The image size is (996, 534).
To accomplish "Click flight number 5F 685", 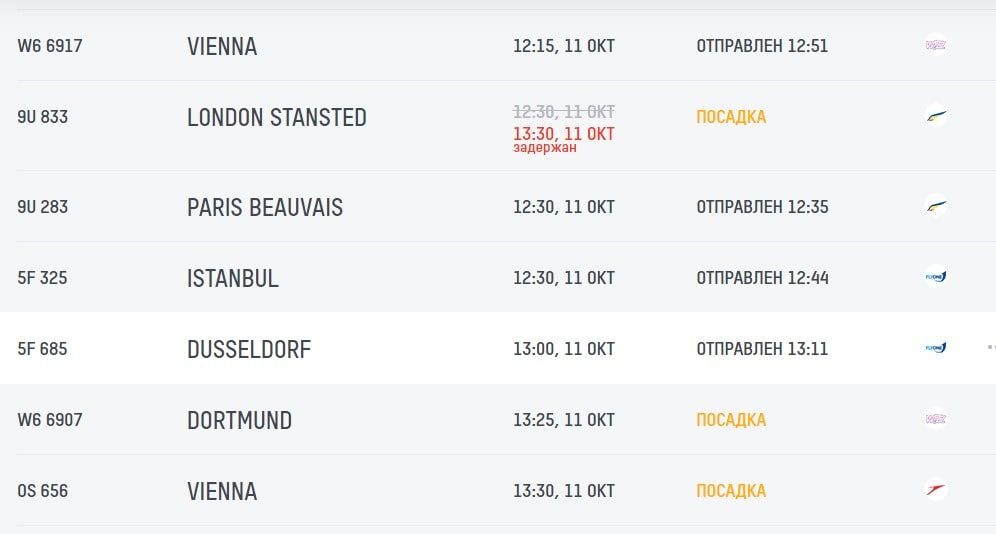I will click(x=42, y=349).
